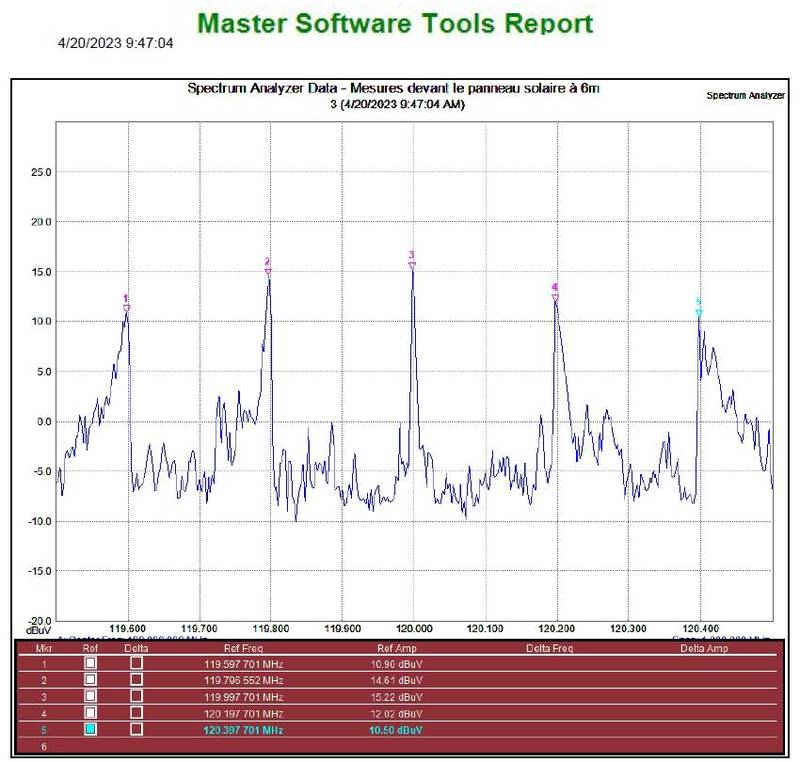The height and width of the screenshot is (762, 800).
Task: Uncheck the cyan Ref checkbox for marker 5
Action: [x=91, y=731]
